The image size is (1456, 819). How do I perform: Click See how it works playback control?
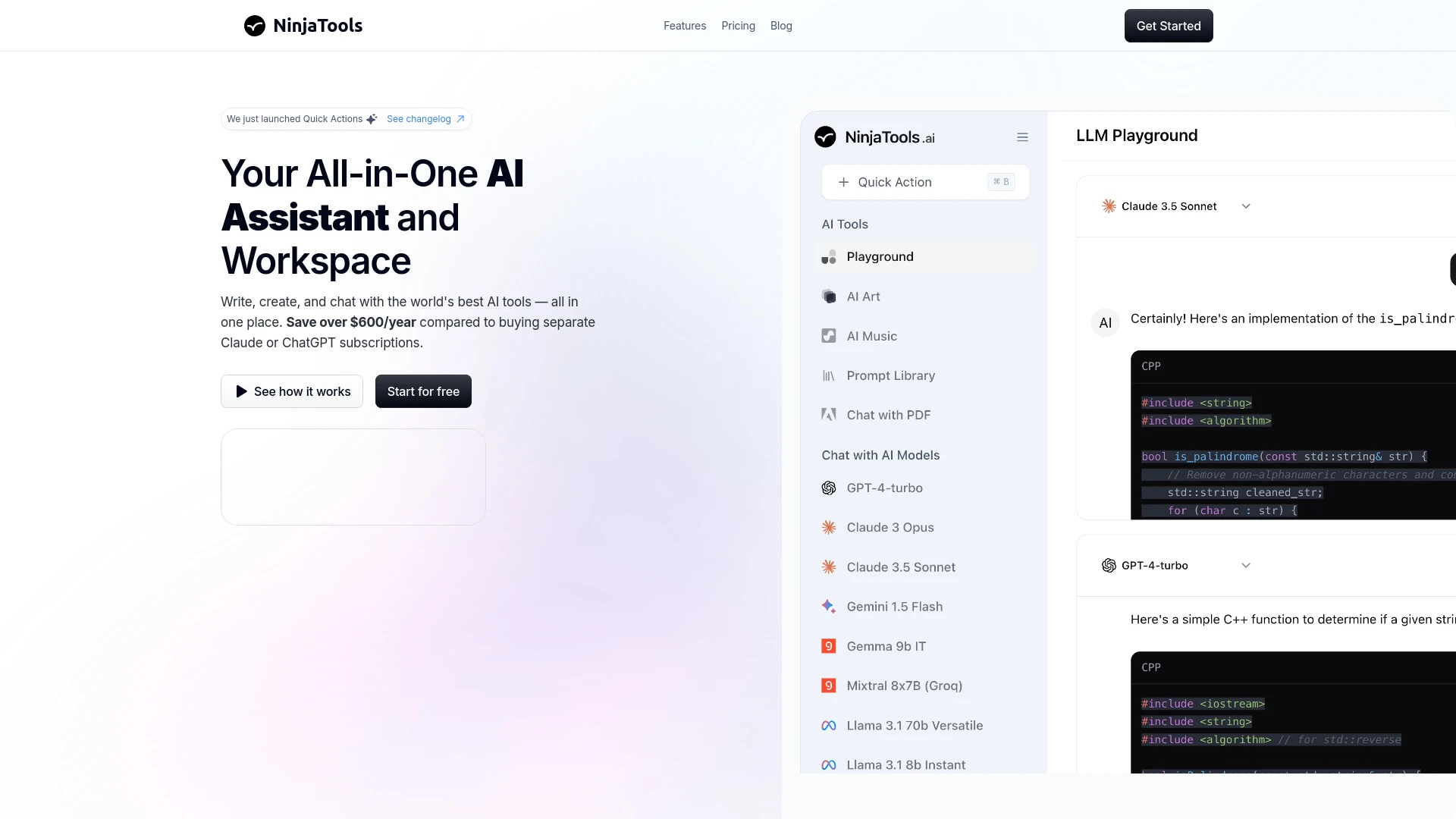pos(292,391)
